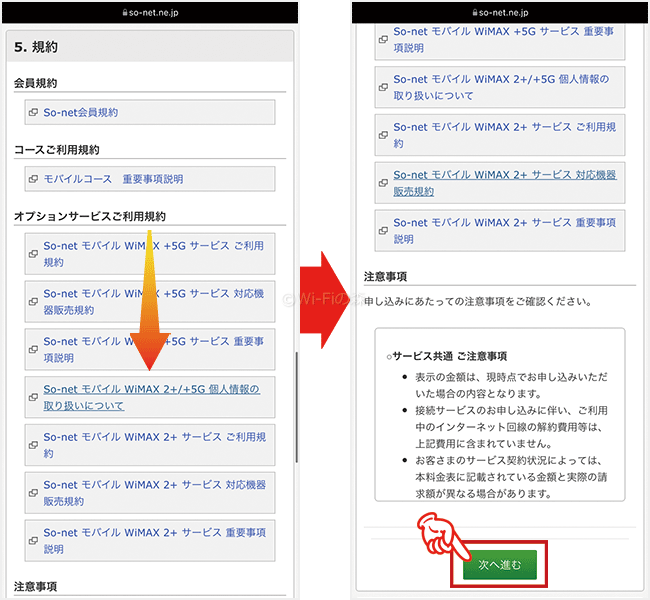The height and width of the screenshot is (600, 650).
Task: Open underlined 2+ 対応機器販売規約 link in right screen
Action: coord(505,183)
